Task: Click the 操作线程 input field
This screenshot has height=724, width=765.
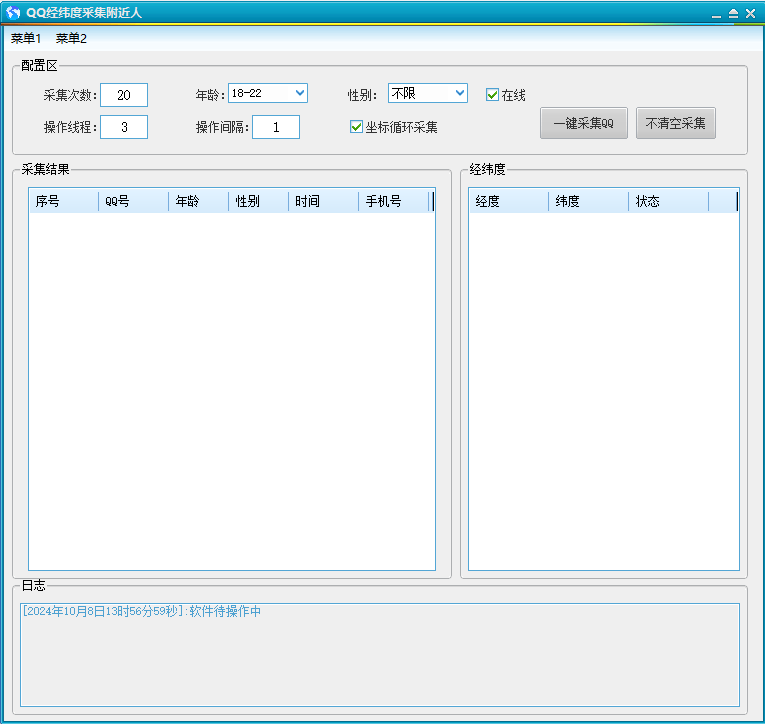Action: (124, 127)
